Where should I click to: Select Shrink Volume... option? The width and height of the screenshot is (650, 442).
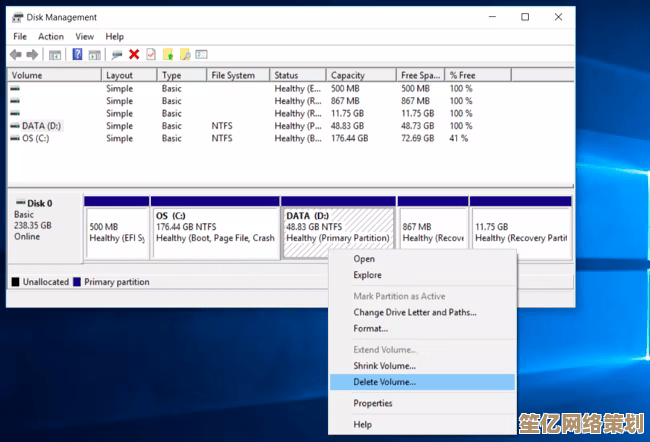(422, 366)
